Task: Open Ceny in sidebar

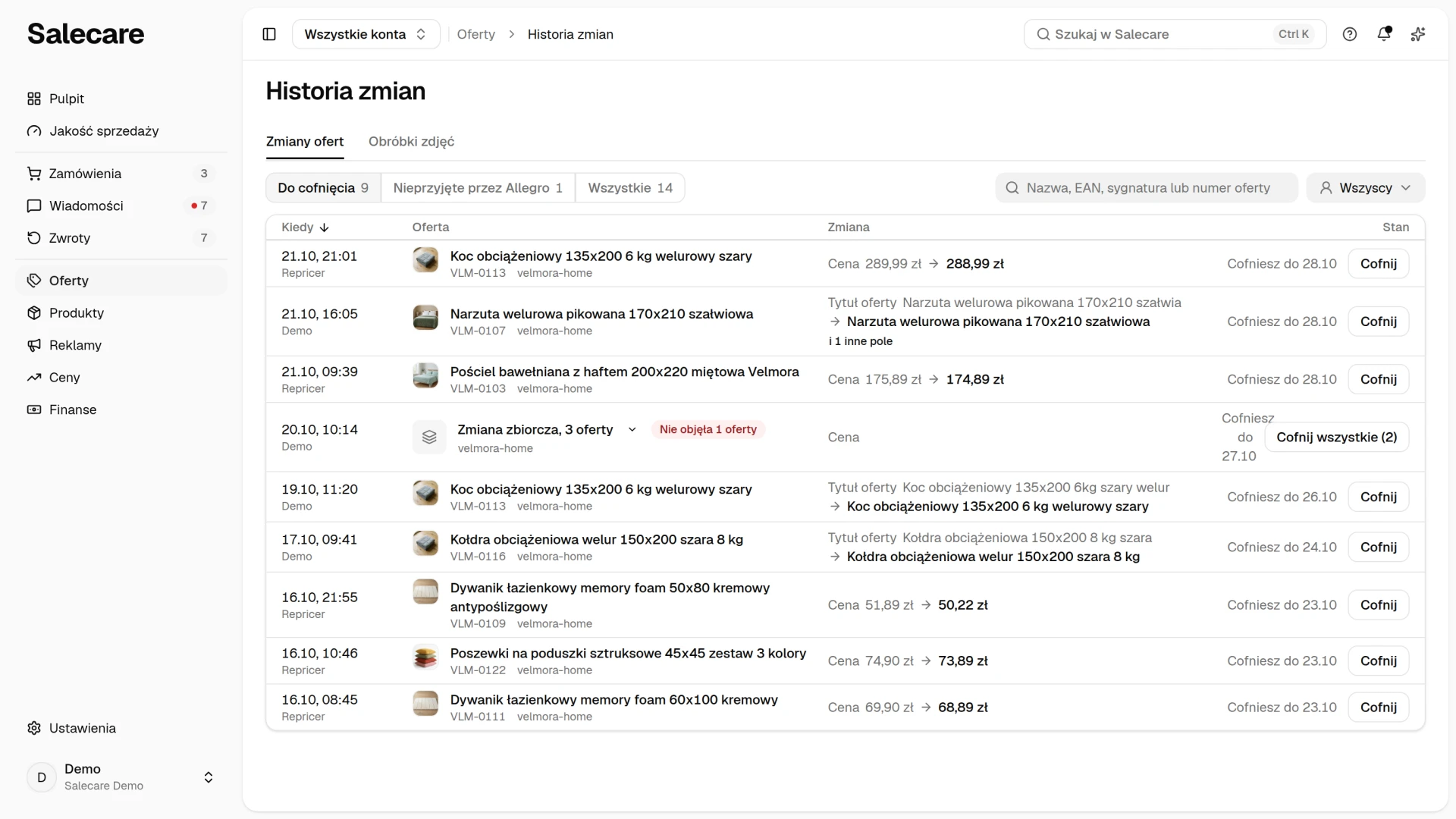Action: 121,378
